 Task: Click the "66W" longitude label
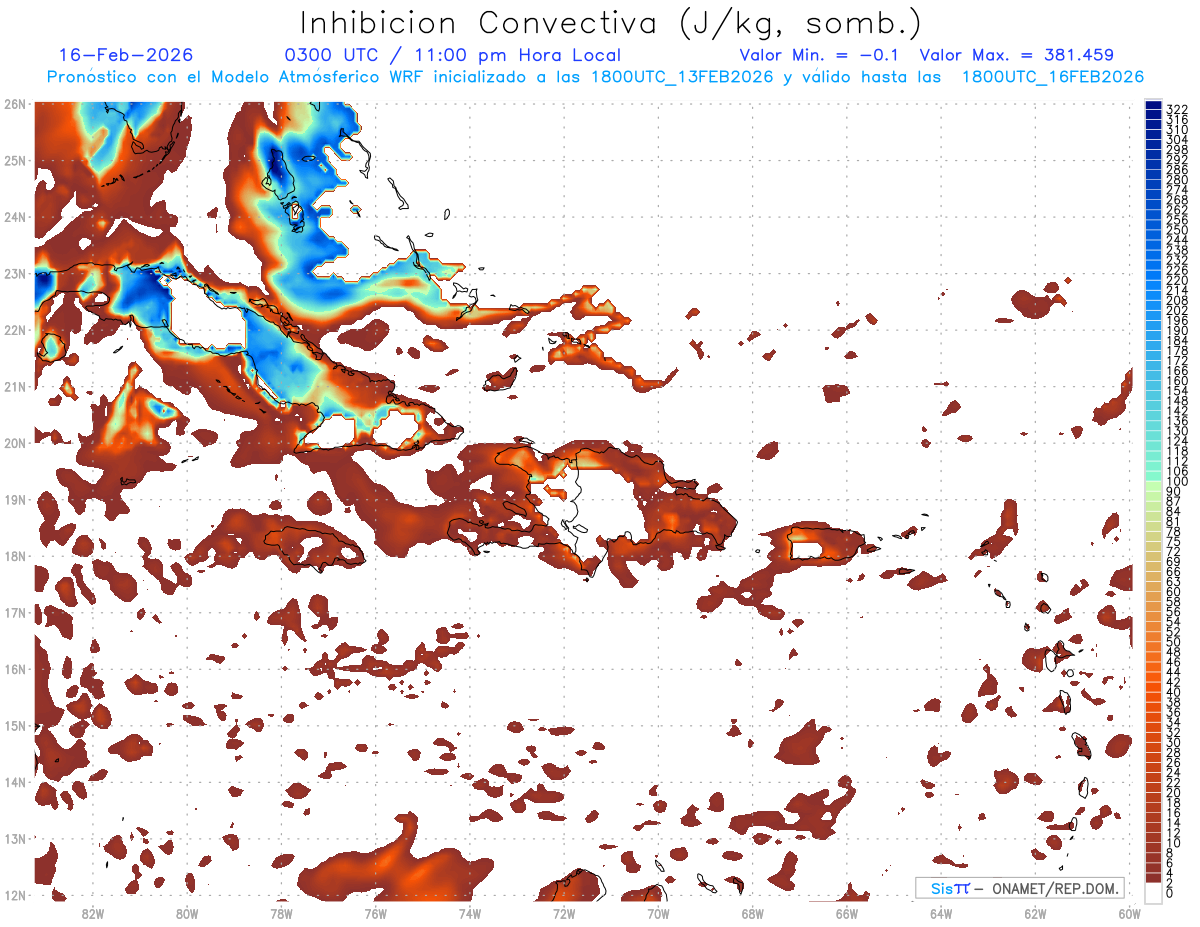pos(847,913)
